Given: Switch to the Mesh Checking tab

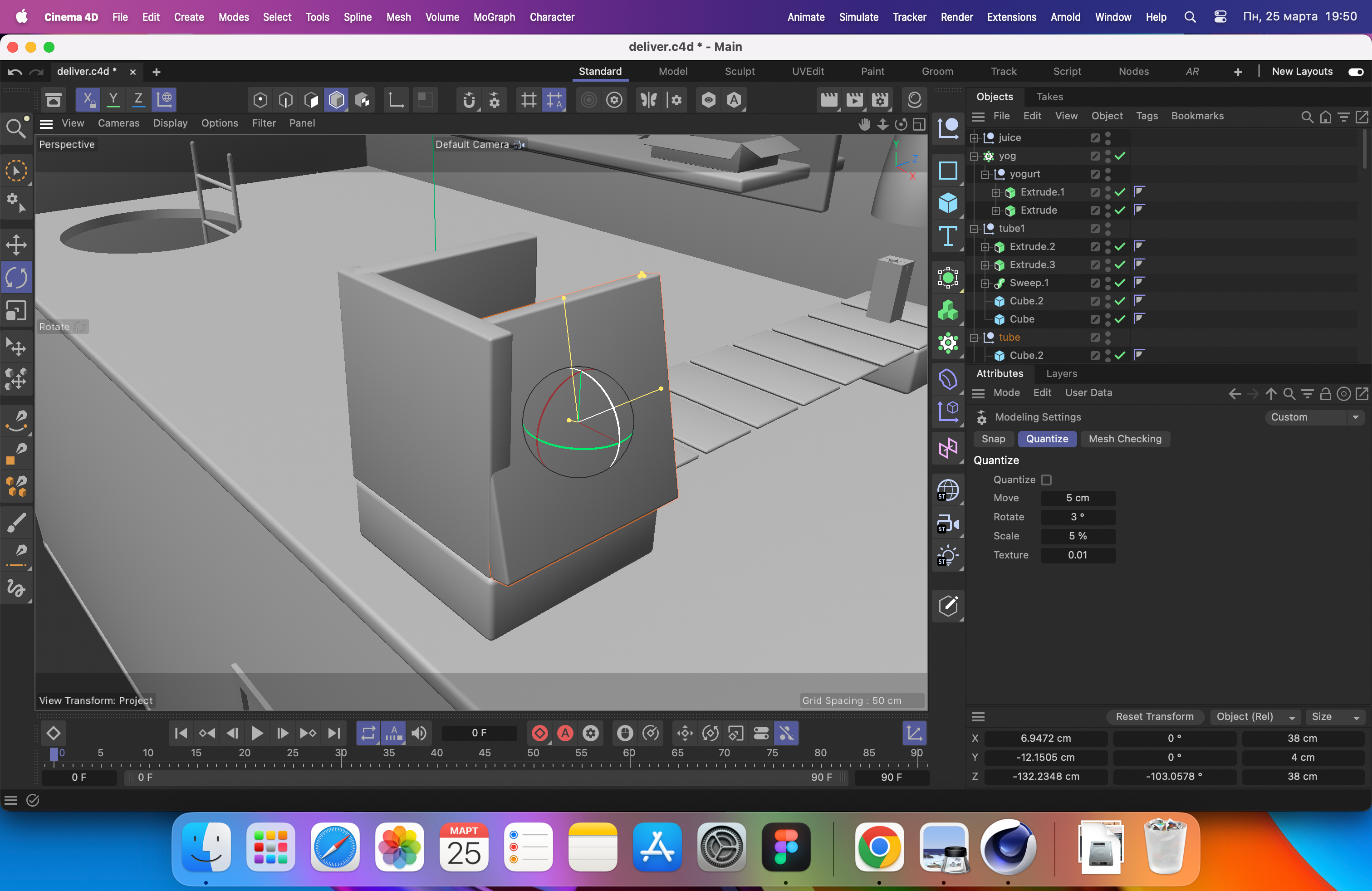Looking at the screenshot, I should coord(1124,439).
